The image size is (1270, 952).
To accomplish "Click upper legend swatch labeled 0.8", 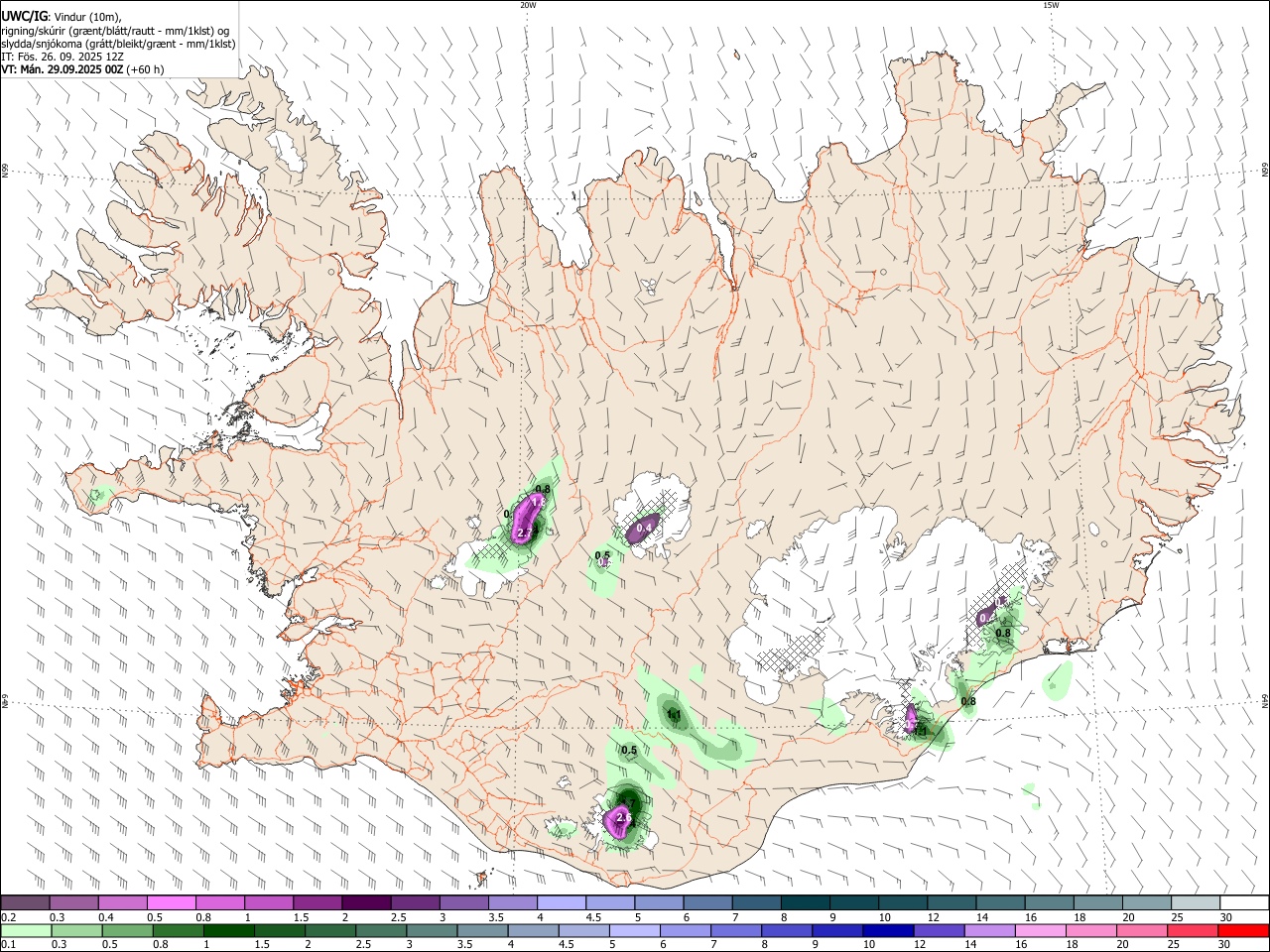I will point(219,903).
